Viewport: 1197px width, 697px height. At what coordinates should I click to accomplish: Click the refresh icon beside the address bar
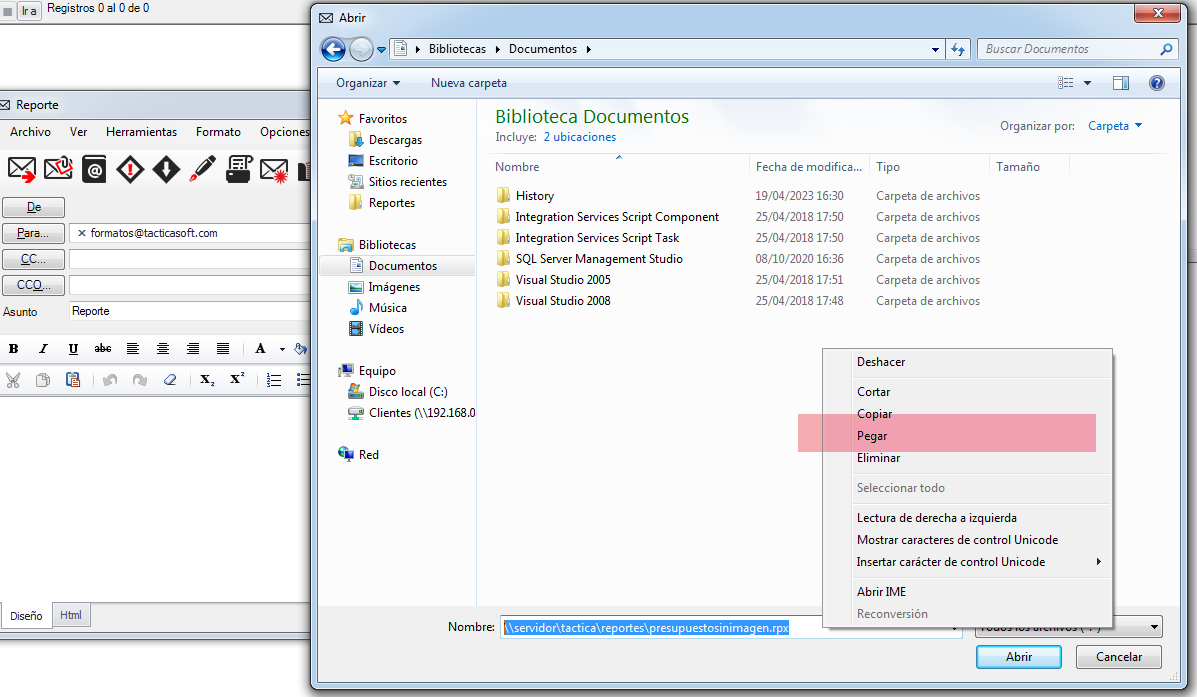(958, 50)
